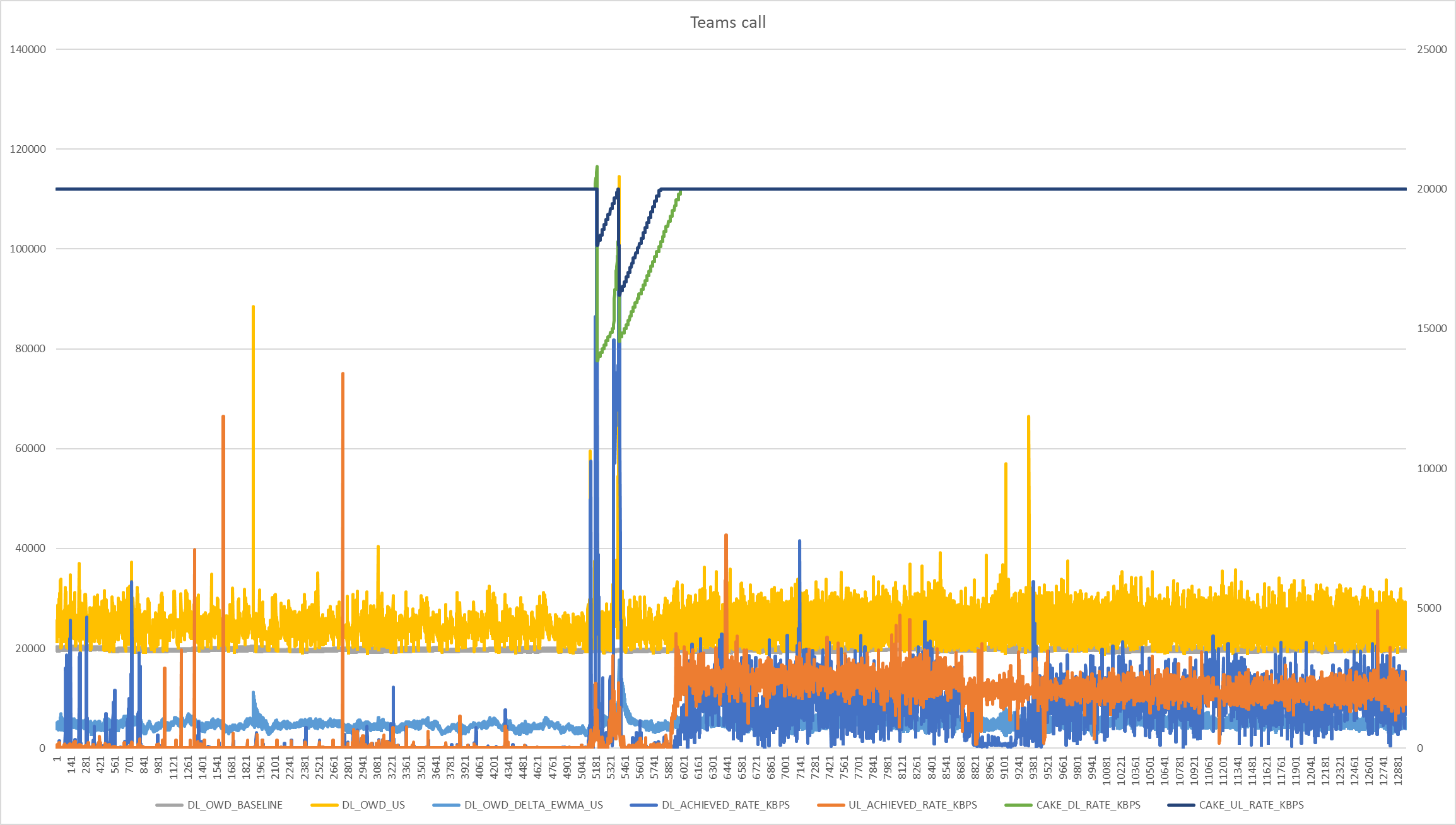1456x825 pixels.
Task: Click the tallest yellow DL_OWD_US spike peak
Action: tap(619, 177)
